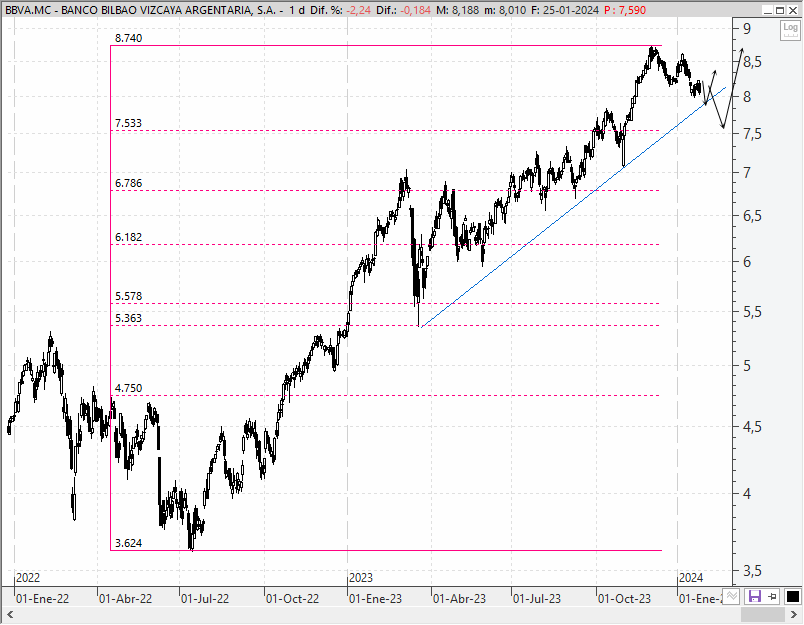Image resolution: width=804 pixels, height=625 pixels.
Task: Click the 01-Jul-22 date label
Action: (x=205, y=598)
